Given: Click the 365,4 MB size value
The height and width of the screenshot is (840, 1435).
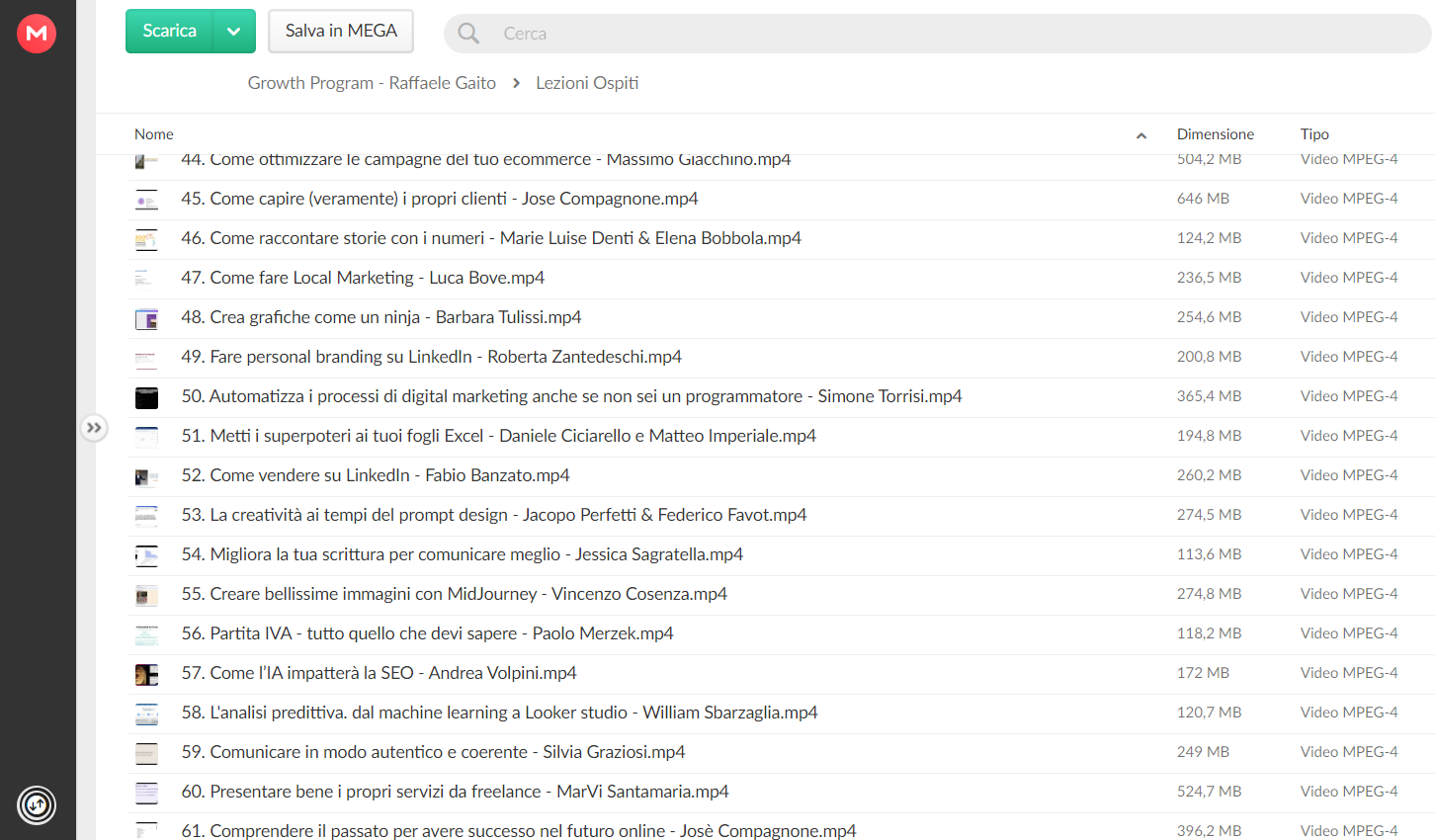Looking at the screenshot, I should coord(1209,396).
